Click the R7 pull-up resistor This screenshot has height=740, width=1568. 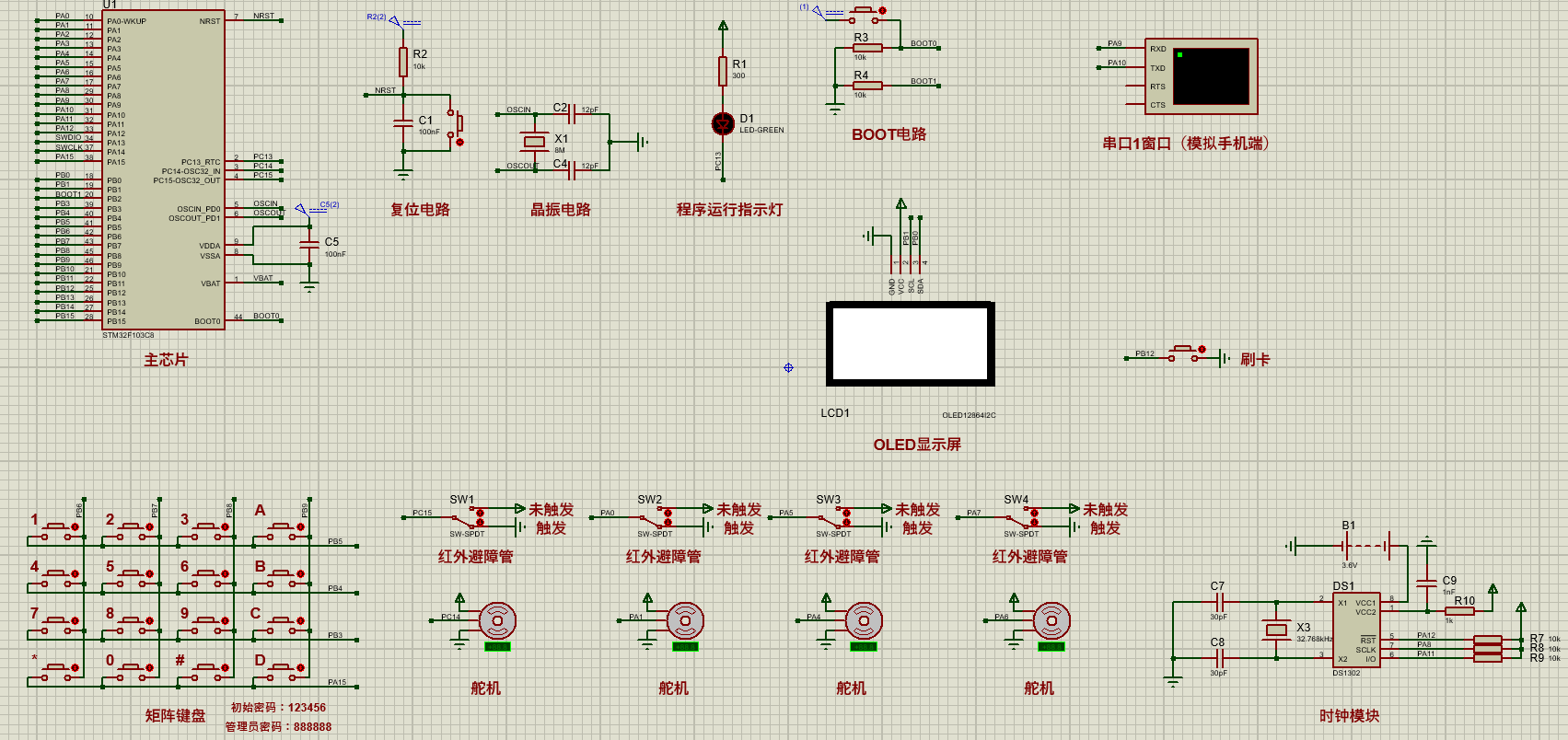(x=1487, y=639)
